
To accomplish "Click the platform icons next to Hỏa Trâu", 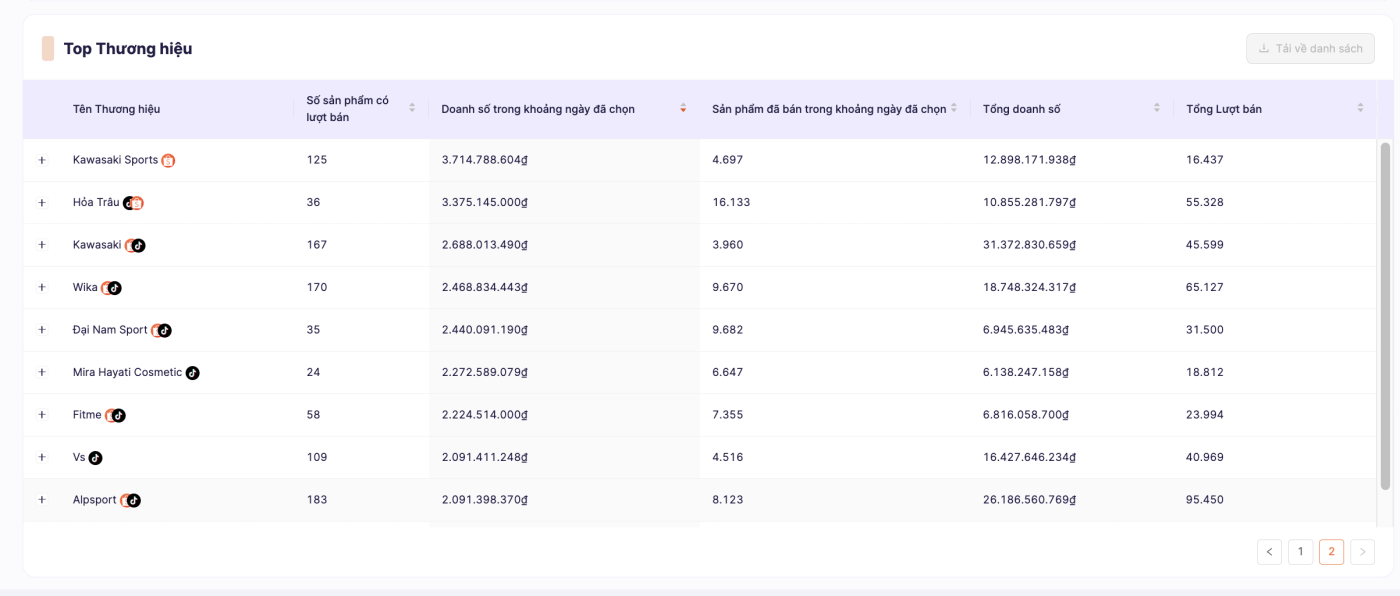I will 133,203.
